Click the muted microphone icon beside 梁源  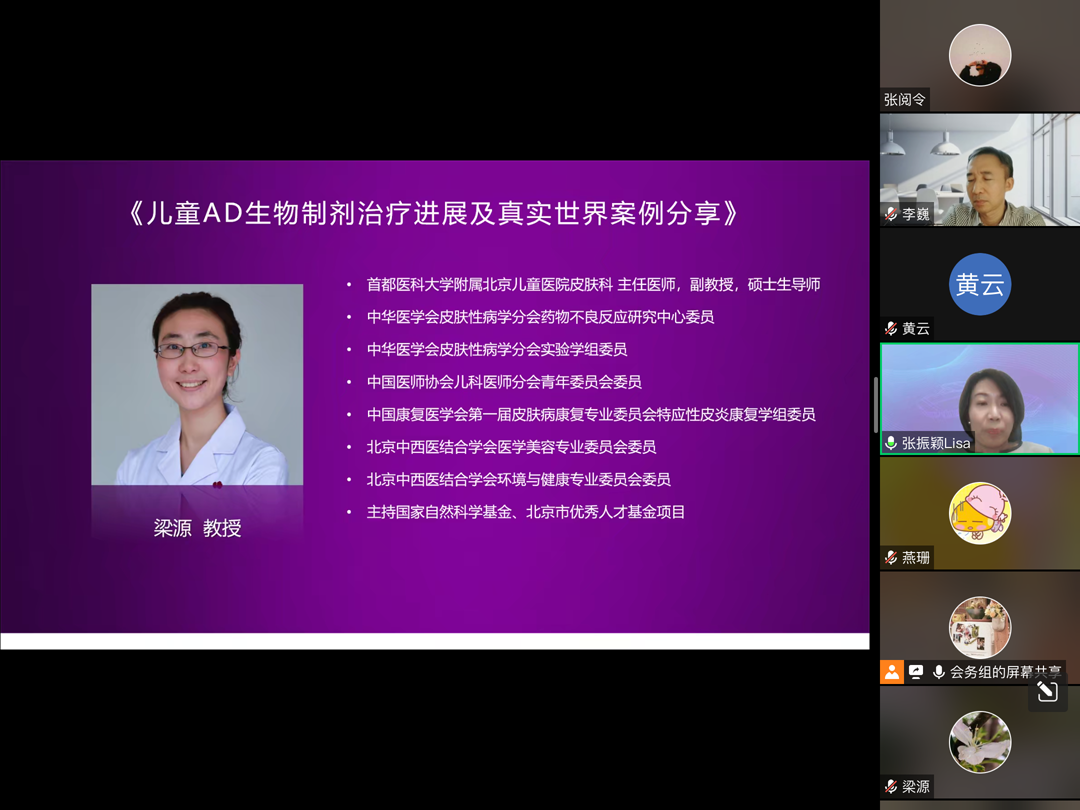coord(891,786)
